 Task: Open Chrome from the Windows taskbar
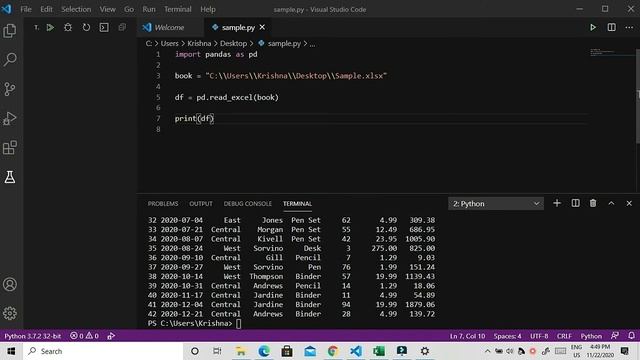[x=333, y=351]
